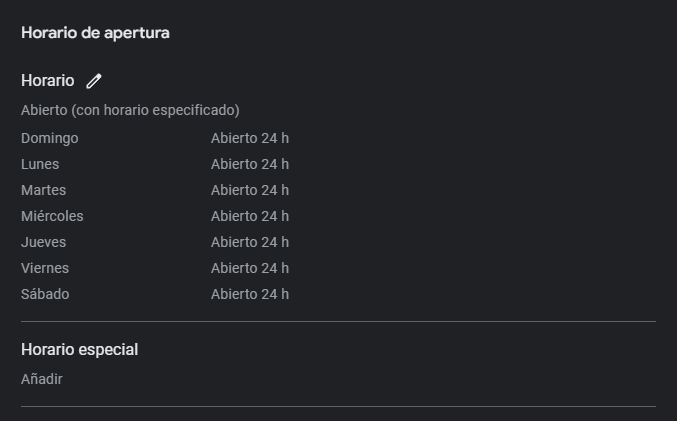Click Abierto 24 h for Domingo
Image resolution: width=677 pixels, height=421 pixels.
(250, 138)
